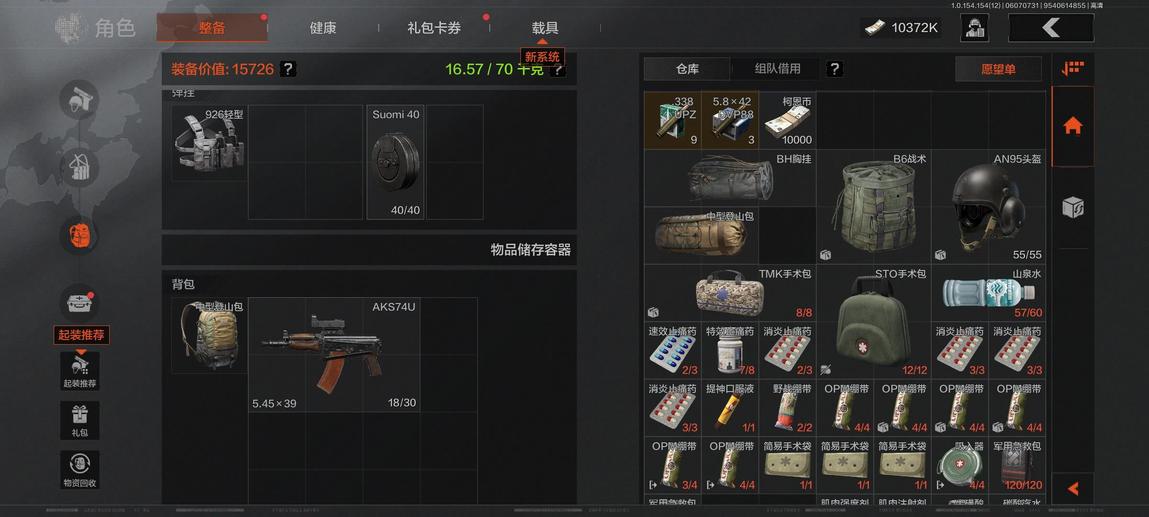Open the 愿望单 wishlist button
The image size is (1149, 517).
tap(998, 69)
